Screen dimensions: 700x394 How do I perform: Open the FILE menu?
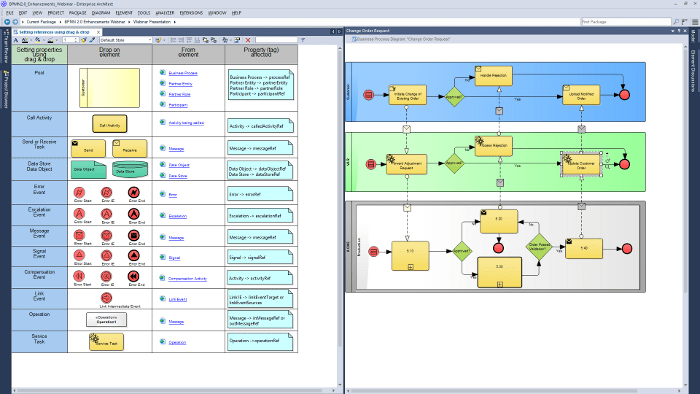tap(10, 13)
